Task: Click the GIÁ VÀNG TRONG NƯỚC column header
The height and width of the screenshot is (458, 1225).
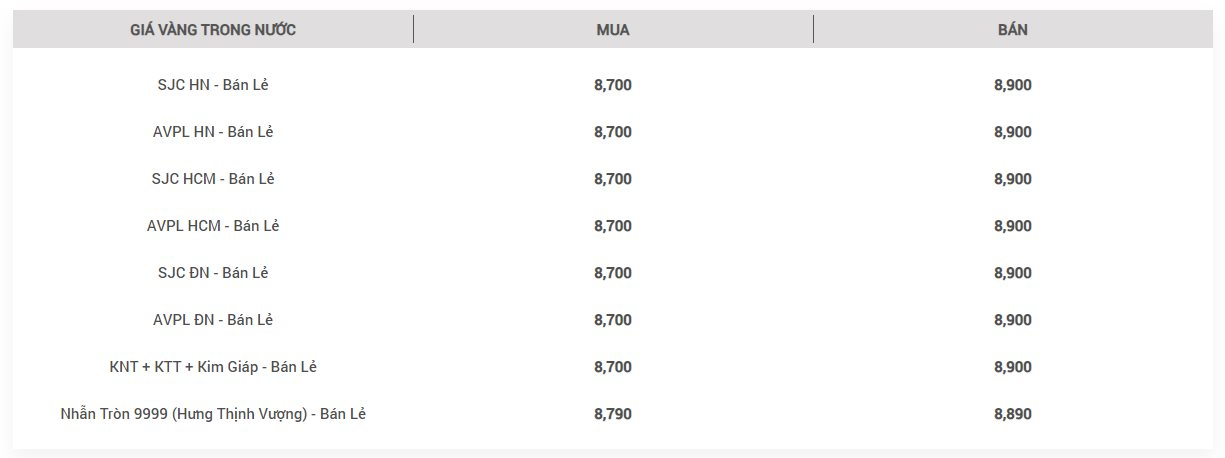Action: click(x=213, y=30)
